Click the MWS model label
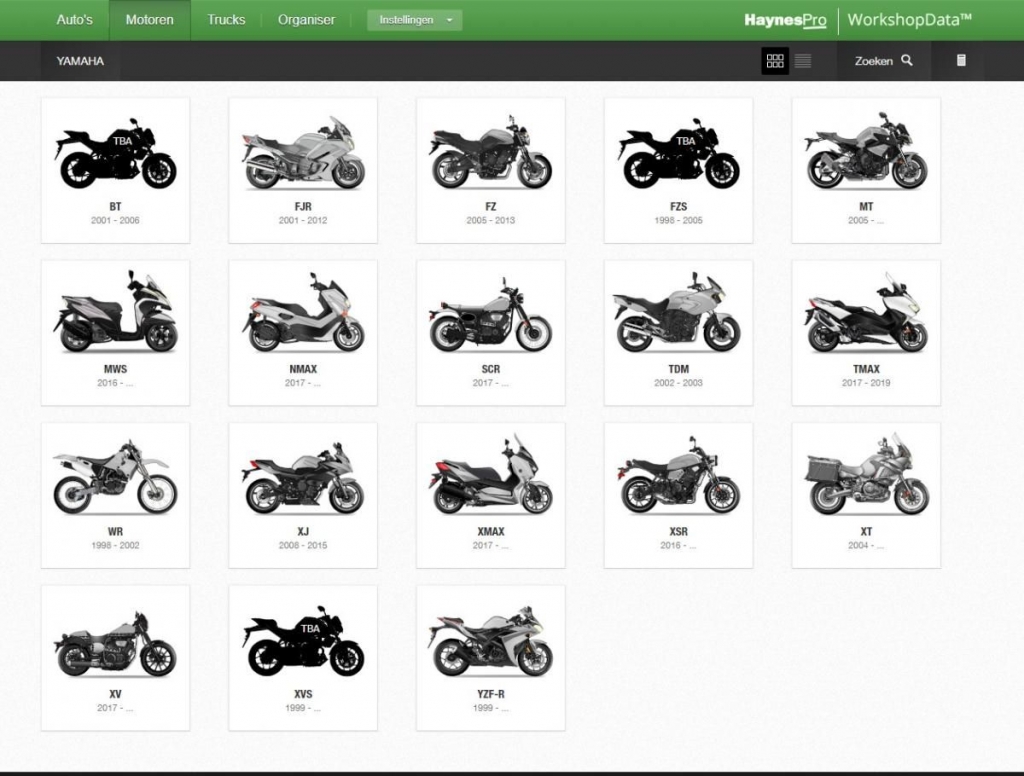The width and height of the screenshot is (1024, 776). [116, 369]
